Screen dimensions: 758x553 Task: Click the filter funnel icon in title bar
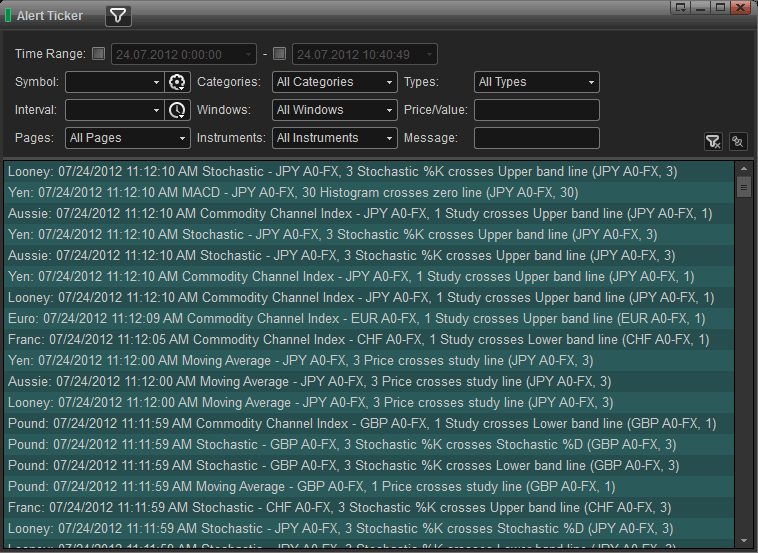(118, 16)
